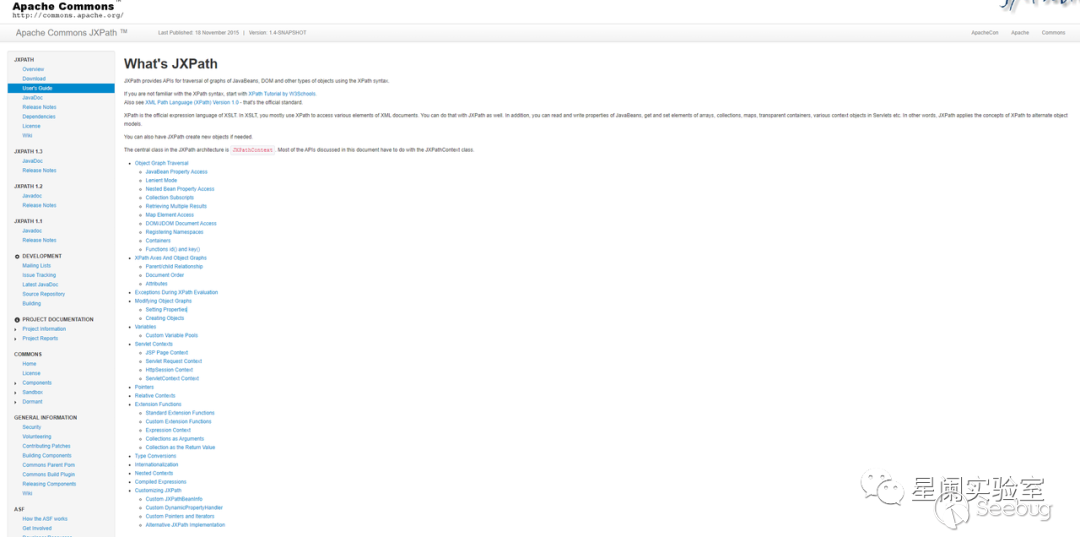
Task: Click the JXPathContext code reference
Action: tap(253, 149)
